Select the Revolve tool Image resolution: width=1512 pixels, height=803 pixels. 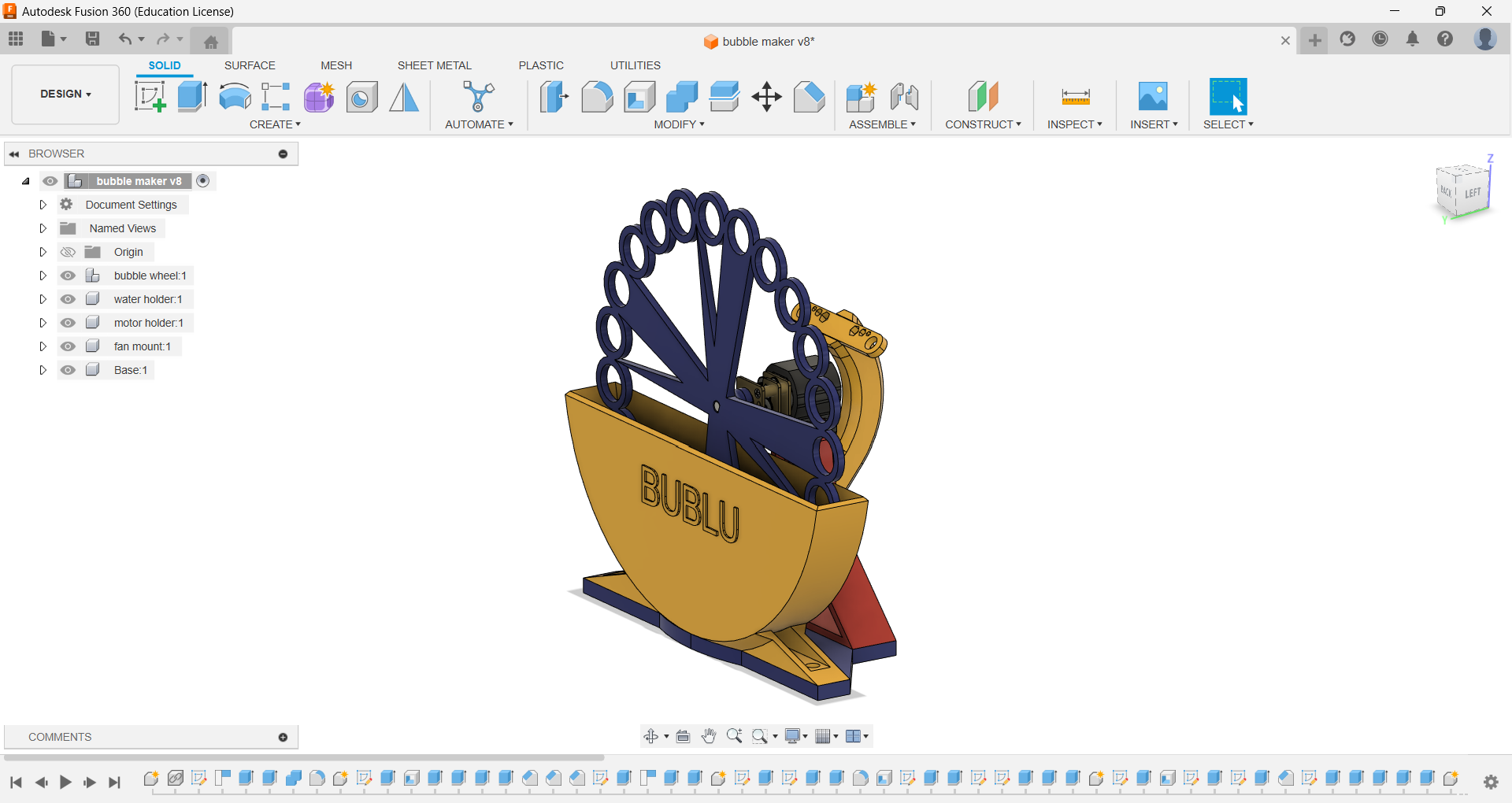pos(234,96)
